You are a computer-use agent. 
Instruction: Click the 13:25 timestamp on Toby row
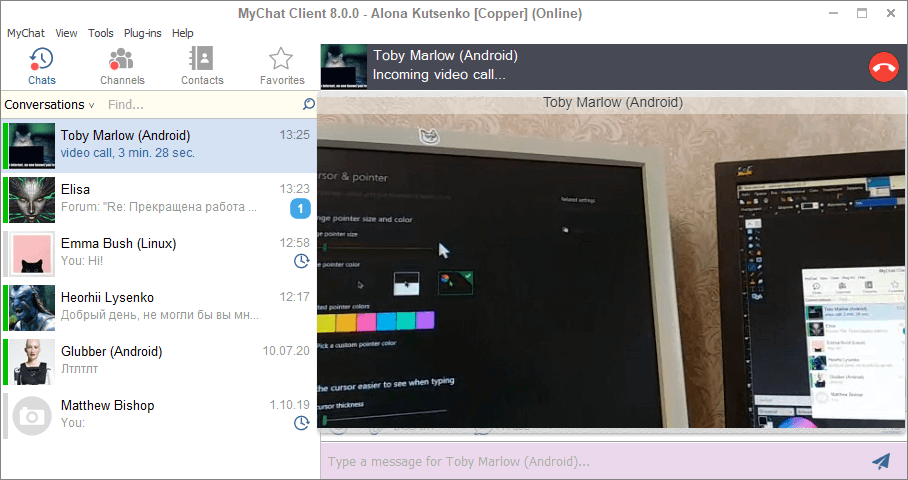pos(294,135)
